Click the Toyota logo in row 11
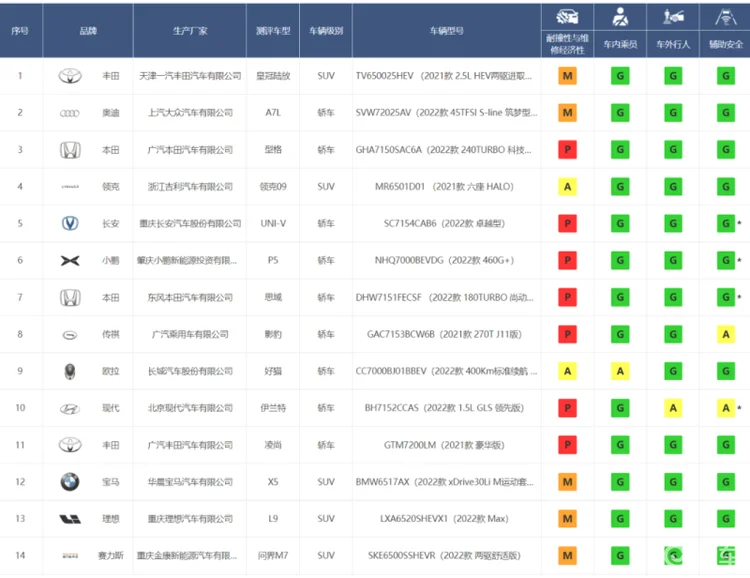Image resolution: width=750 pixels, height=578 pixels. 70,445
